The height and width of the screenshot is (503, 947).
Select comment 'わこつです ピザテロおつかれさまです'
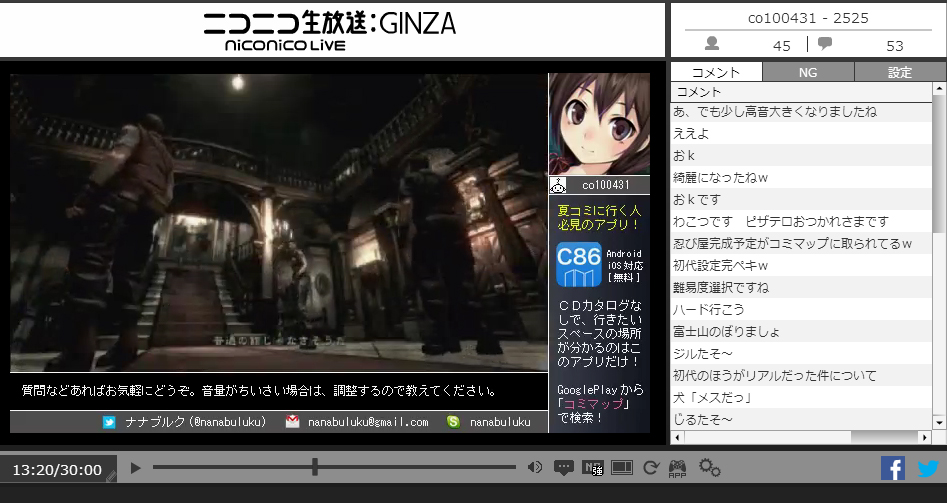click(x=801, y=222)
